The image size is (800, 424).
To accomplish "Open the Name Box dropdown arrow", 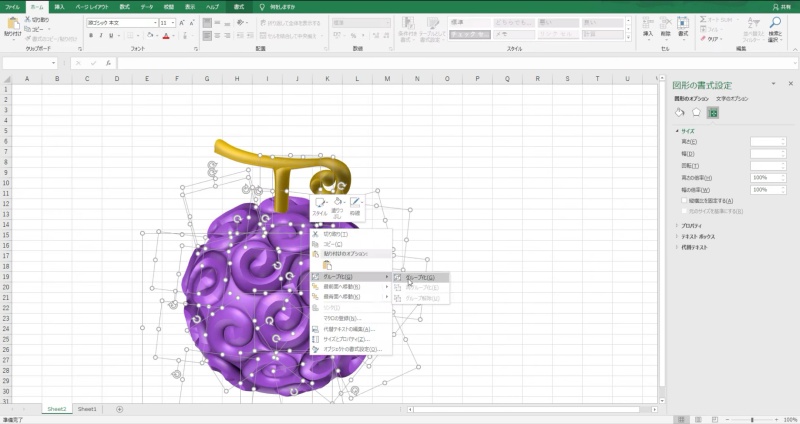I will tap(53, 63).
